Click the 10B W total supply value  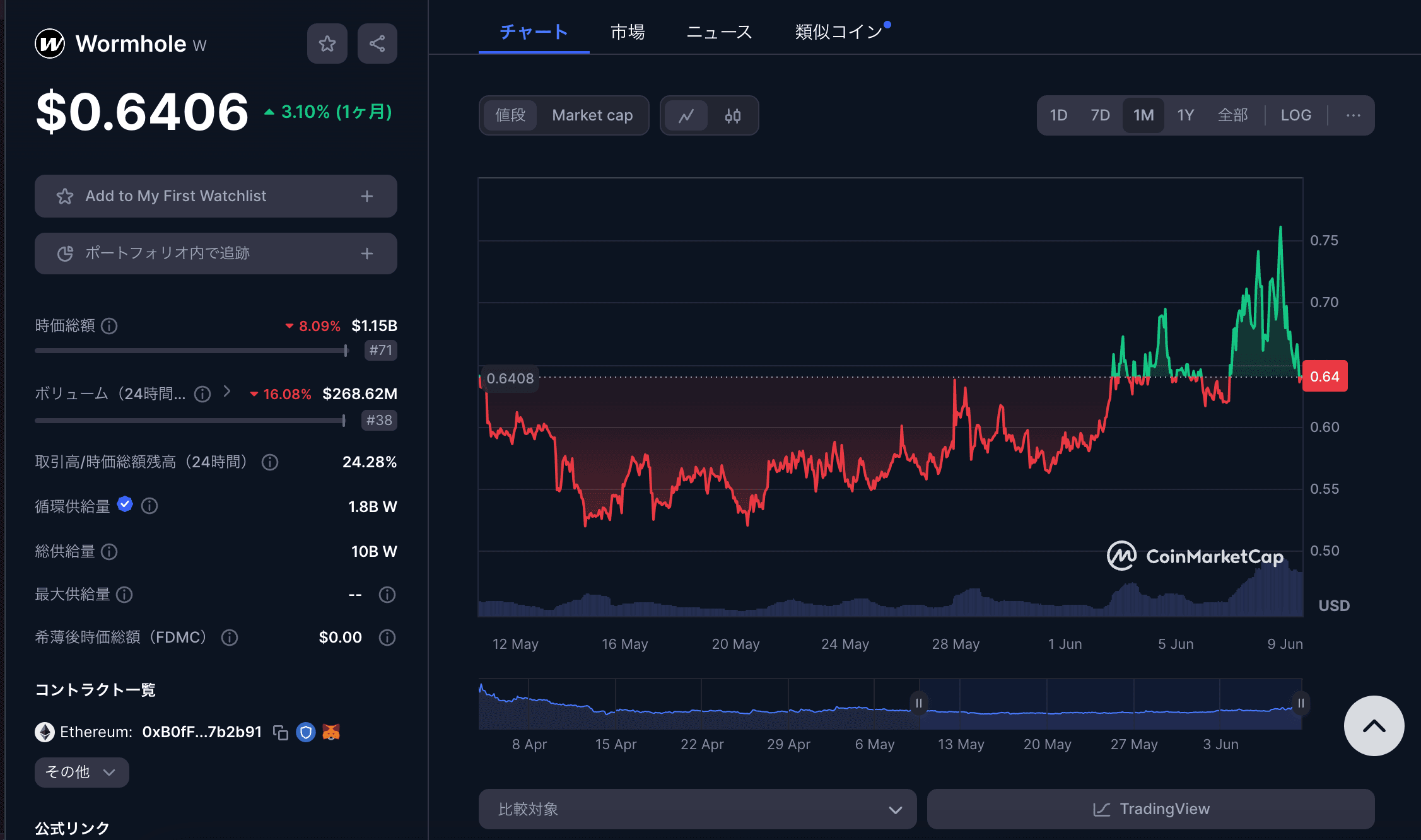(374, 552)
